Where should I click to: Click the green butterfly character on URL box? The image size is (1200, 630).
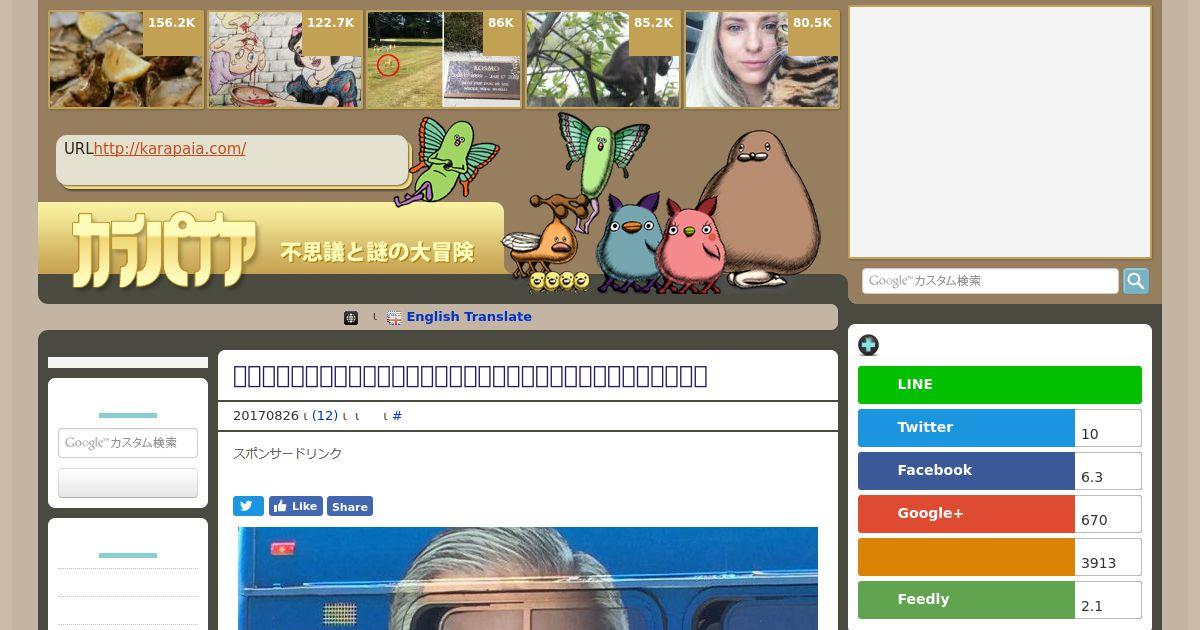tap(446, 160)
